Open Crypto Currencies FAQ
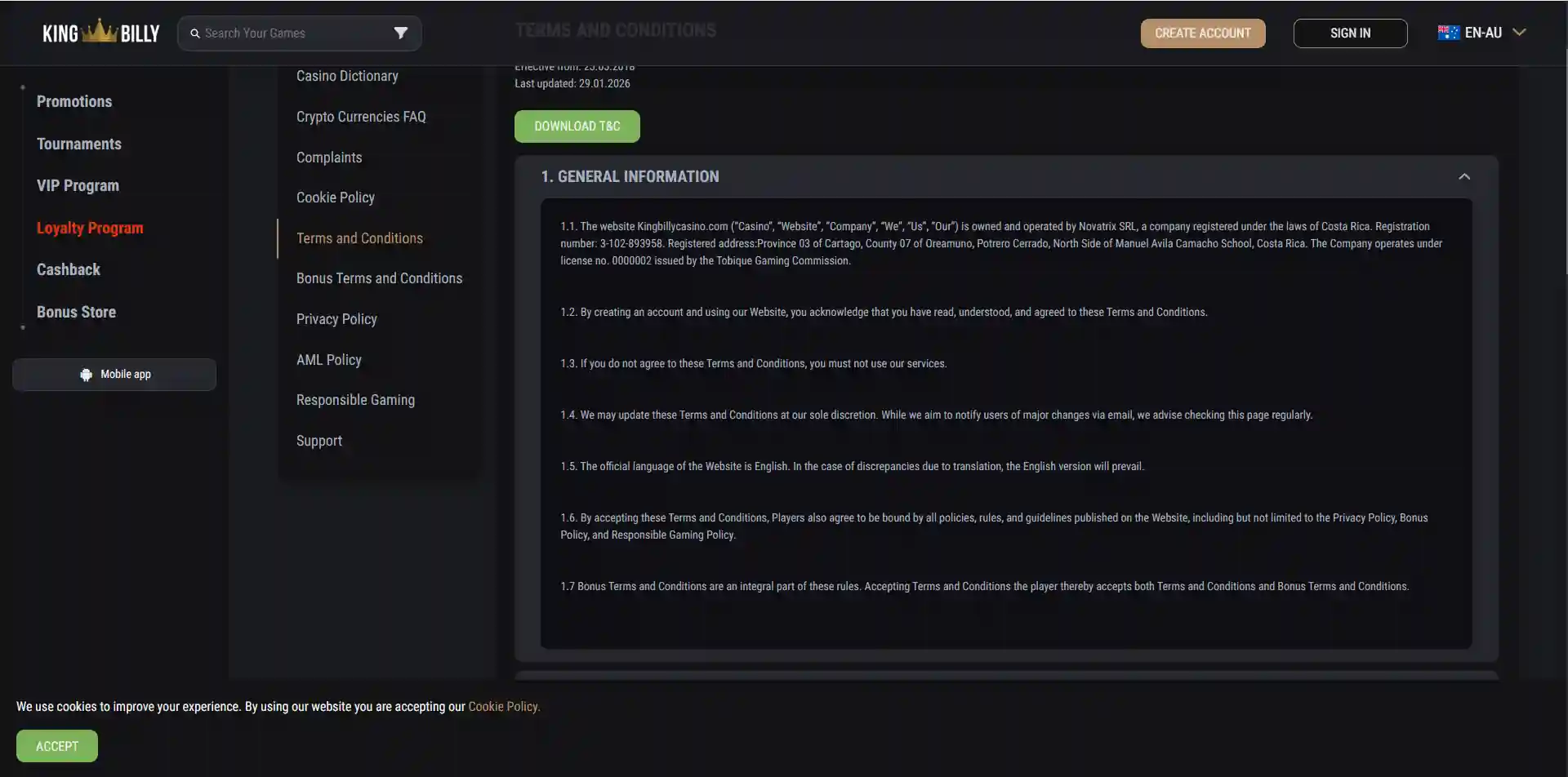This screenshot has width=1568, height=777. point(361,117)
